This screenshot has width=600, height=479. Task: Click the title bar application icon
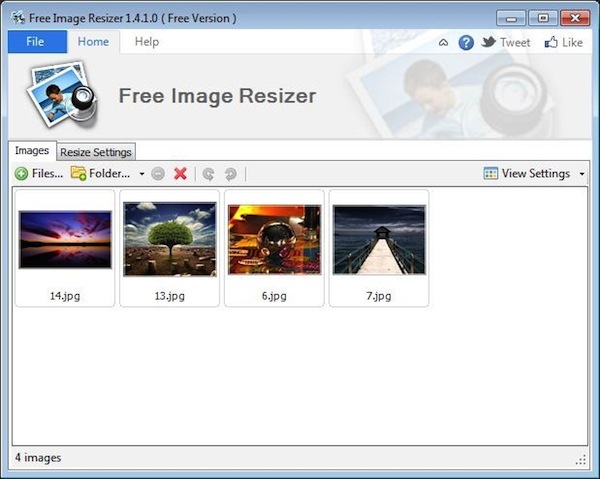18,18
